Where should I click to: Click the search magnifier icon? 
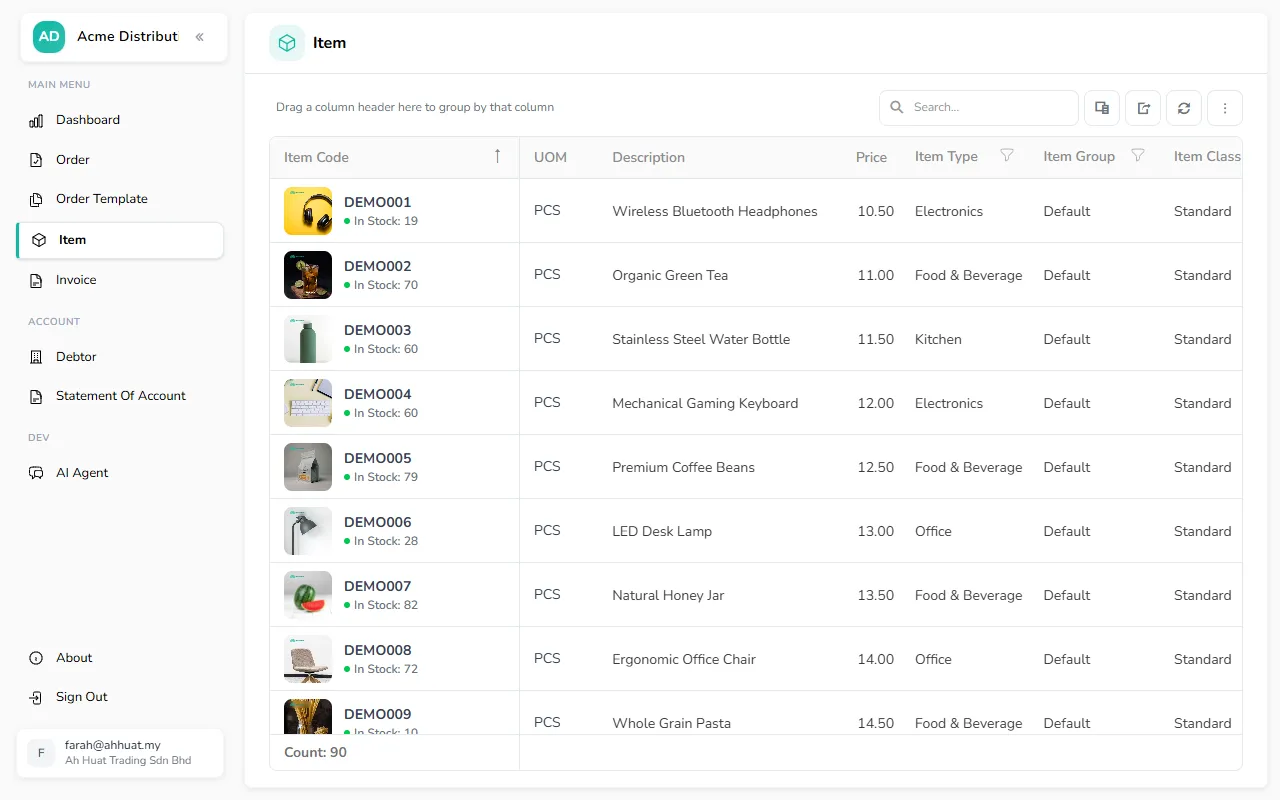tap(896, 107)
